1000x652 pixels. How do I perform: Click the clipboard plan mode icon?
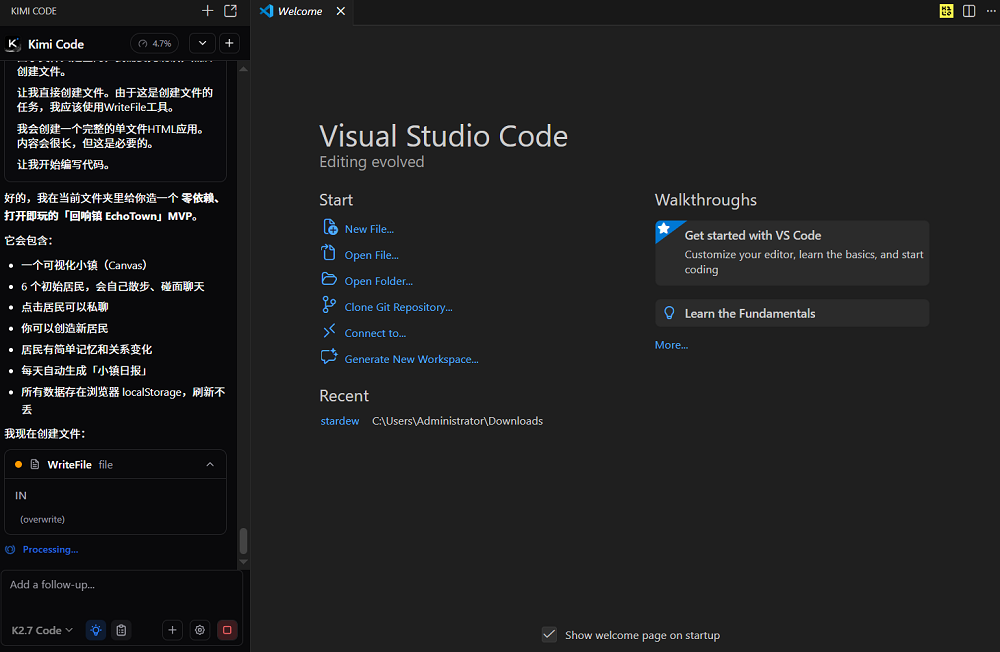coord(121,630)
